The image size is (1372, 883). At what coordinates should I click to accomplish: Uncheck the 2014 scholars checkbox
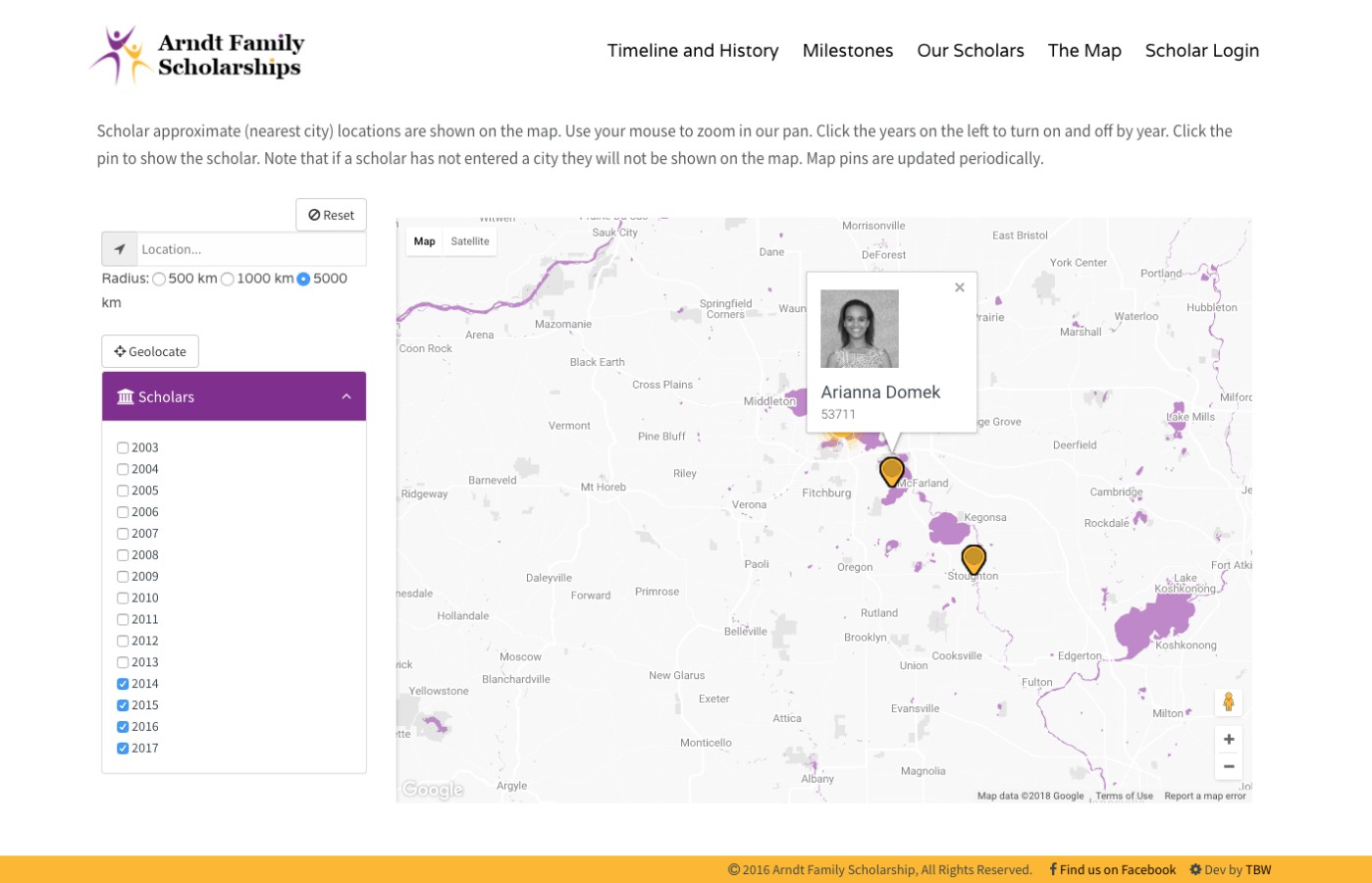(123, 684)
